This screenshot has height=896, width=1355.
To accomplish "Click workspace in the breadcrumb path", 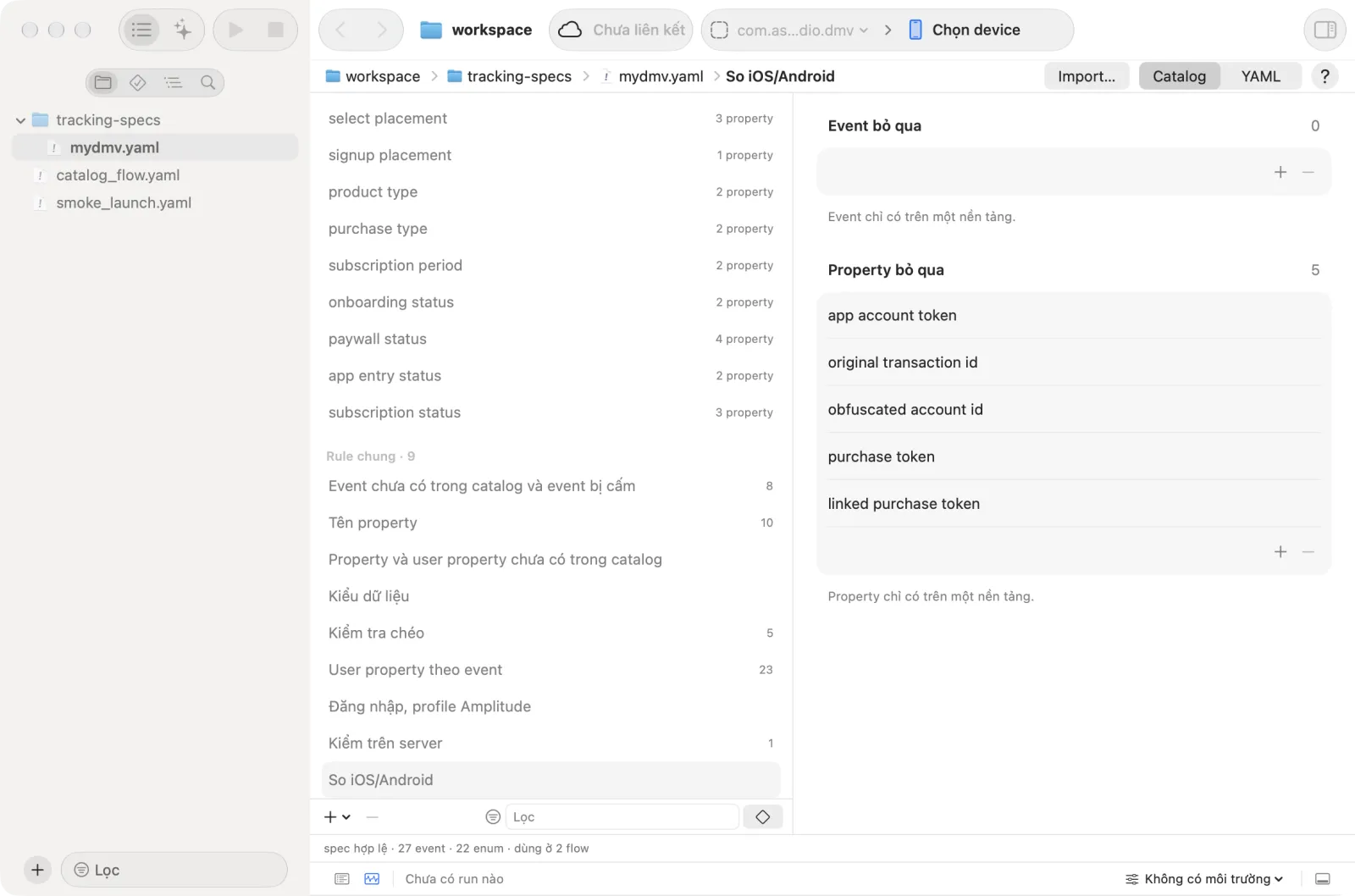I will pyautogui.click(x=373, y=76).
